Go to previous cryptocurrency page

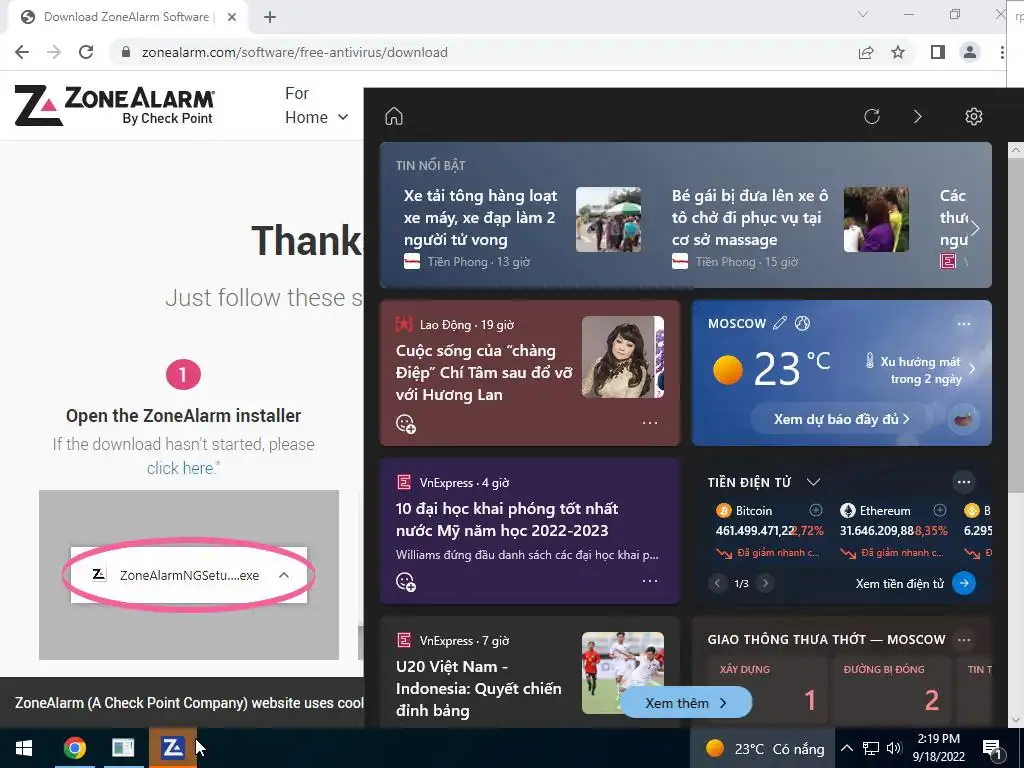click(717, 583)
